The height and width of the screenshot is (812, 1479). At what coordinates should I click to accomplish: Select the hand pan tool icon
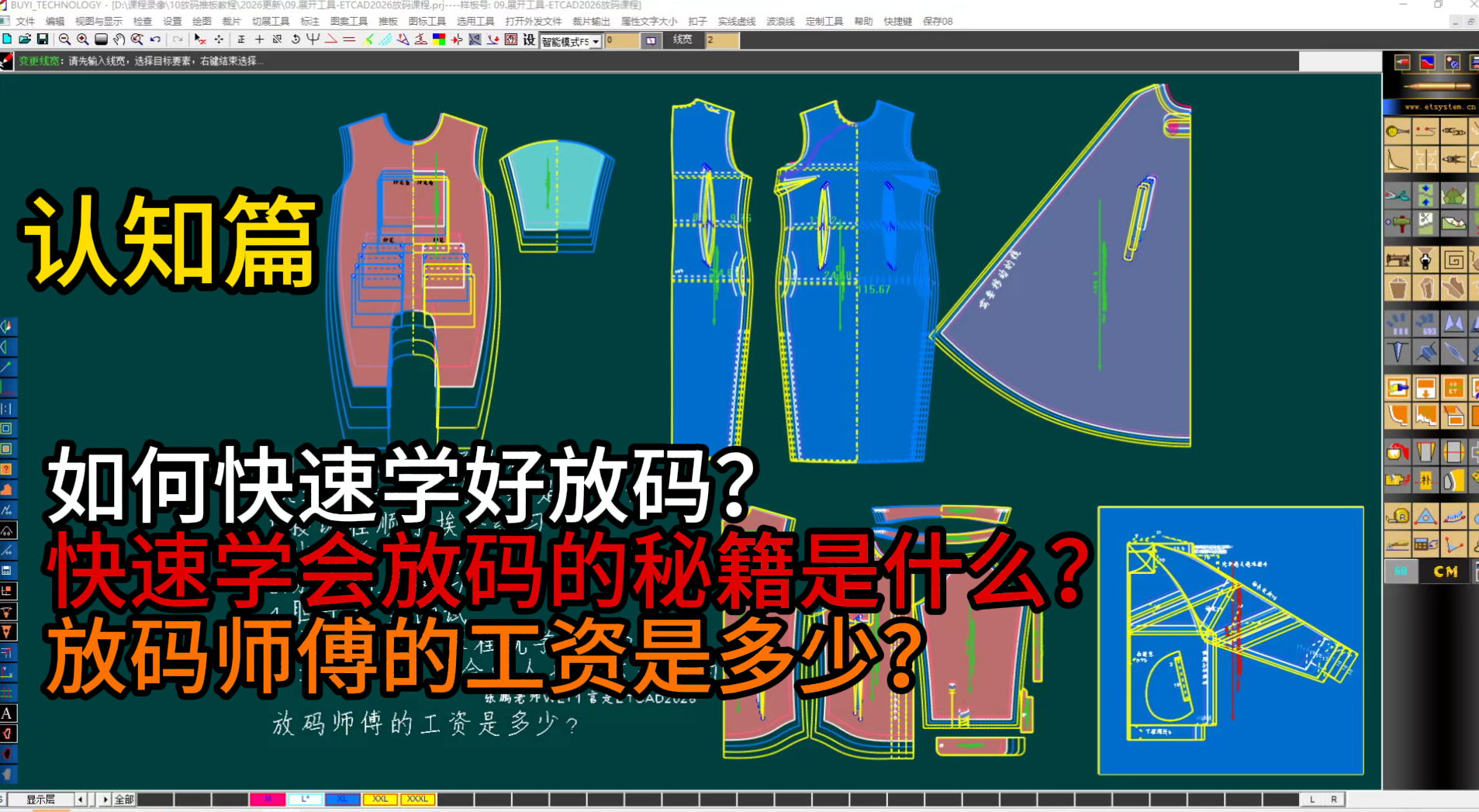pos(119,42)
